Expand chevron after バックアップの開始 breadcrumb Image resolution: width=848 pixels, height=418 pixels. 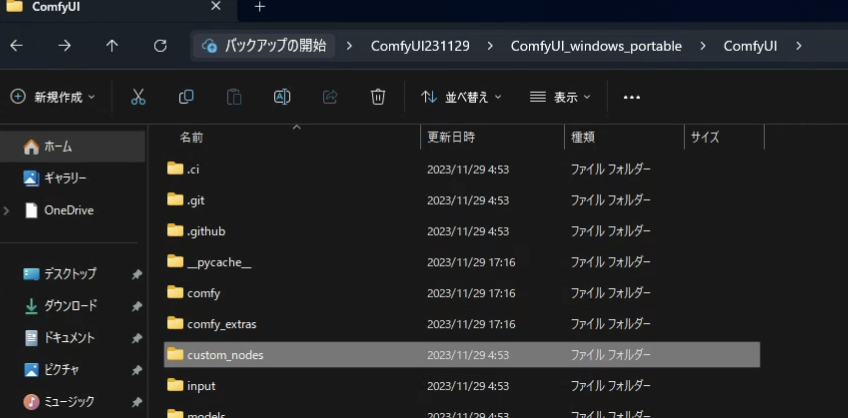(x=349, y=46)
